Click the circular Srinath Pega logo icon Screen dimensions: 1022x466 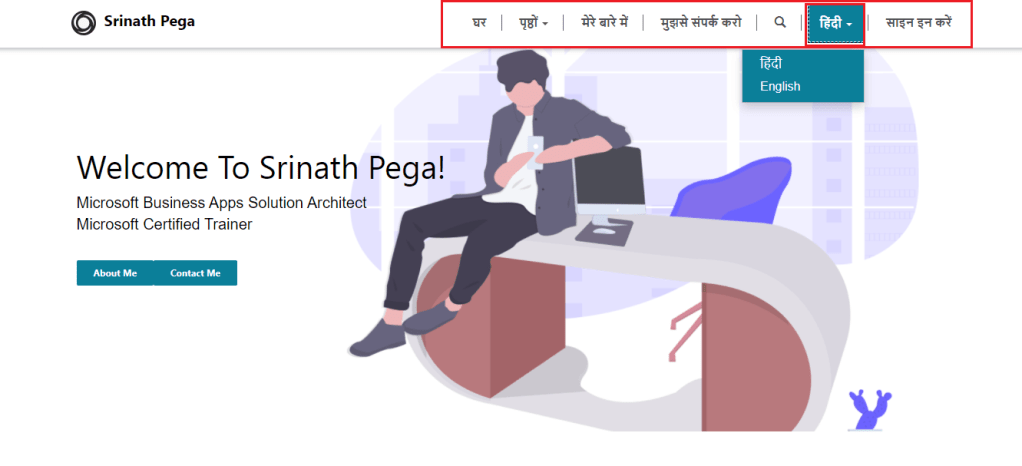pyautogui.click(x=83, y=23)
